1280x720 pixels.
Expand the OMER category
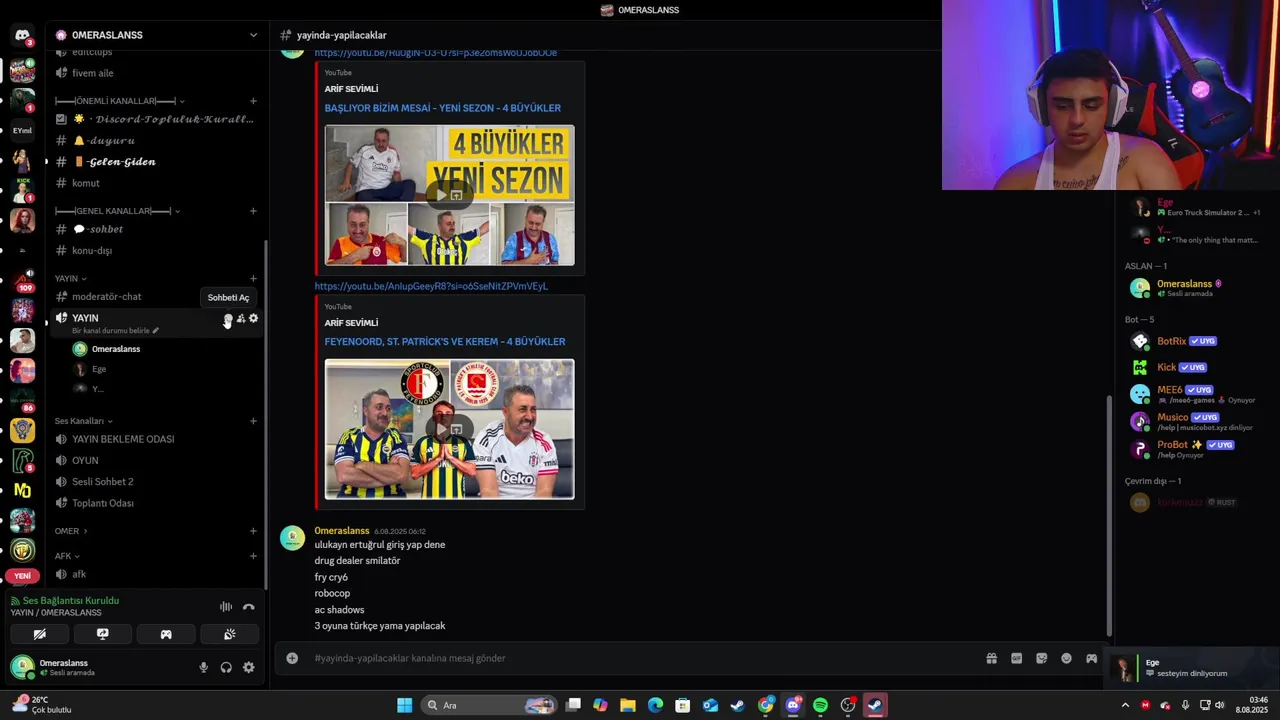(x=71, y=531)
